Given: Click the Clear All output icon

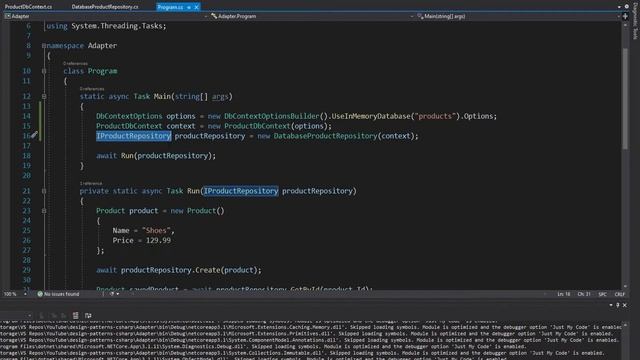Looking at the screenshot, I should tap(76, 316).
